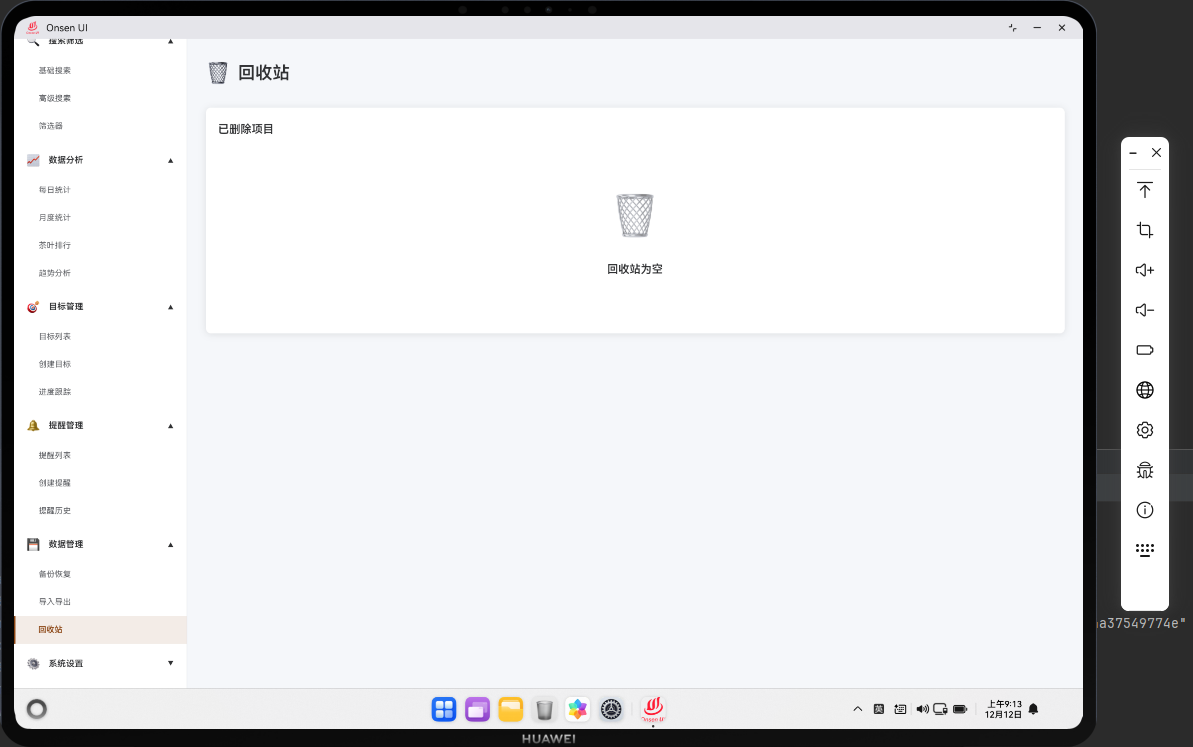Open the emulator settings gear on right panel
Image resolution: width=1193 pixels, height=747 pixels.
tap(1144, 430)
